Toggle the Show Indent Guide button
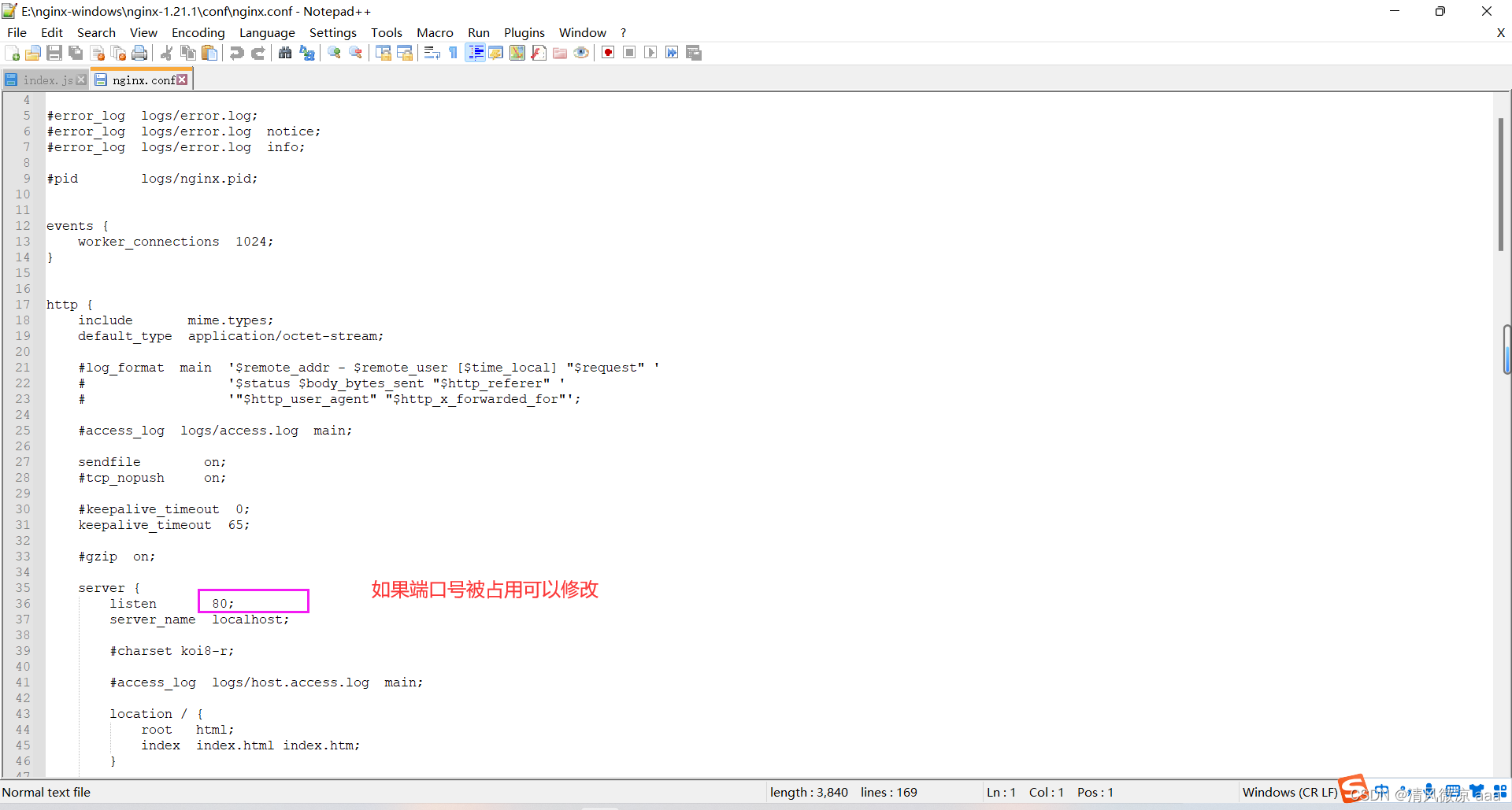Image resolution: width=1512 pixels, height=810 pixels. coord(475,53)
